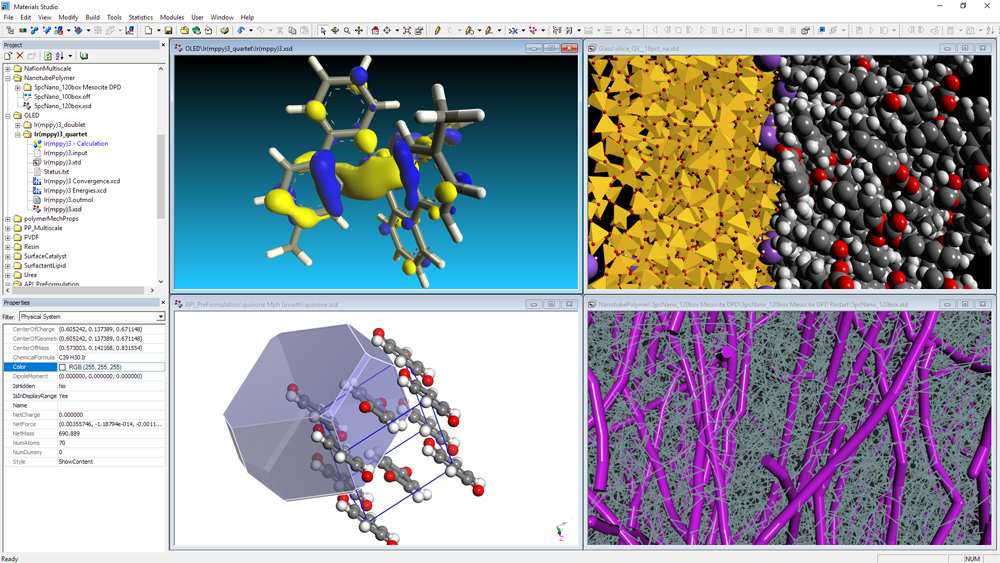Click the Animation Pause icon
1000x563 pixels.
[714, 30]
